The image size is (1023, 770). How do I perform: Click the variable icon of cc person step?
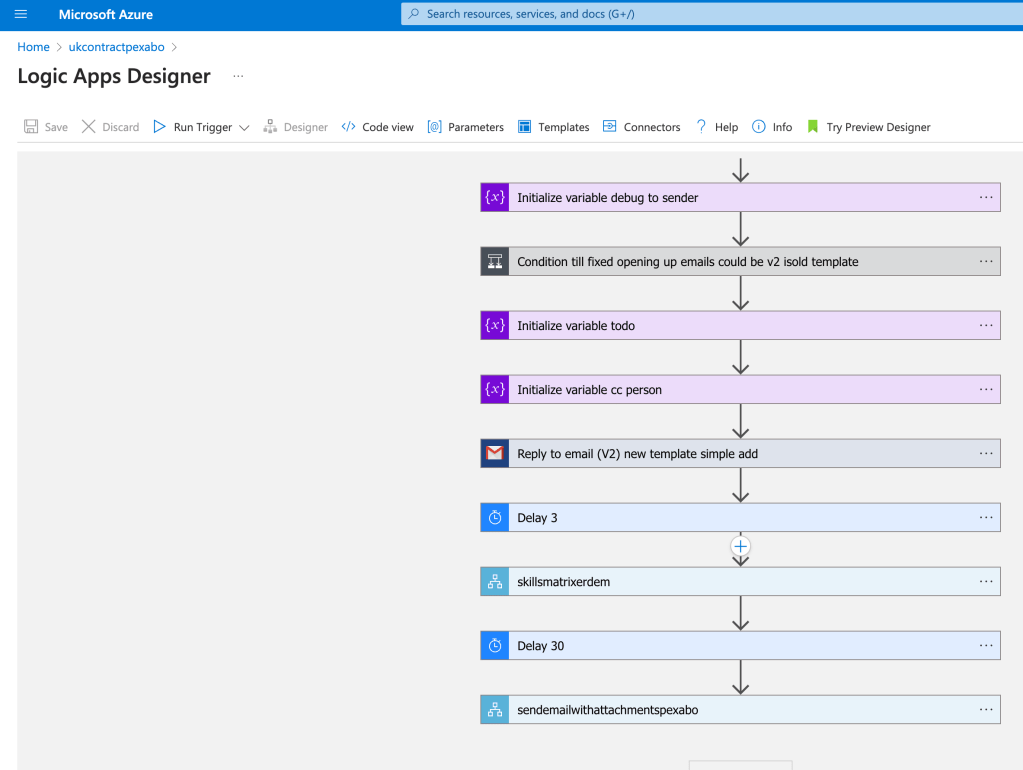coord(495,390)
